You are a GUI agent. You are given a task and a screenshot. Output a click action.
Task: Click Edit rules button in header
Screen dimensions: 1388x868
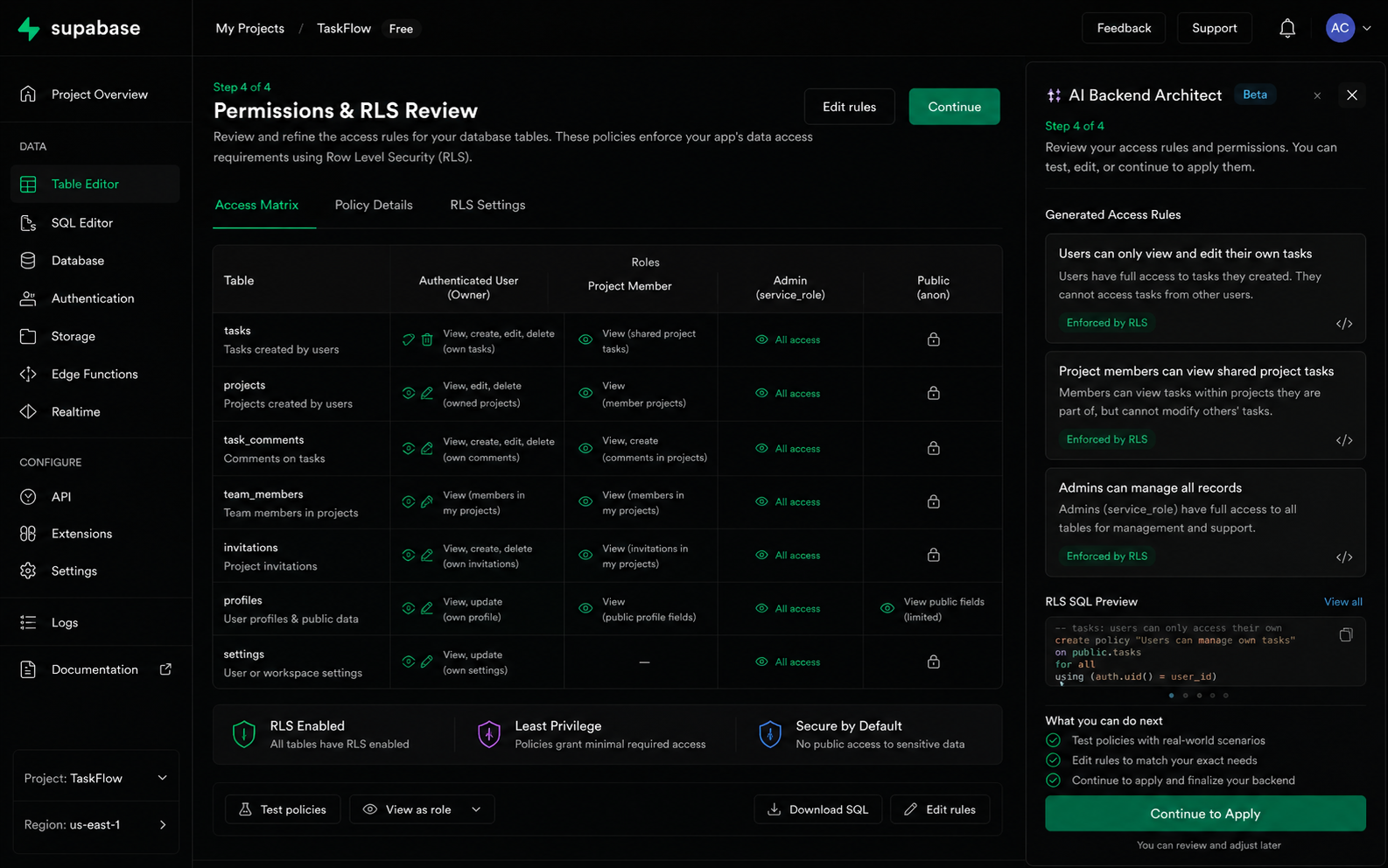(x=849, y=107)
